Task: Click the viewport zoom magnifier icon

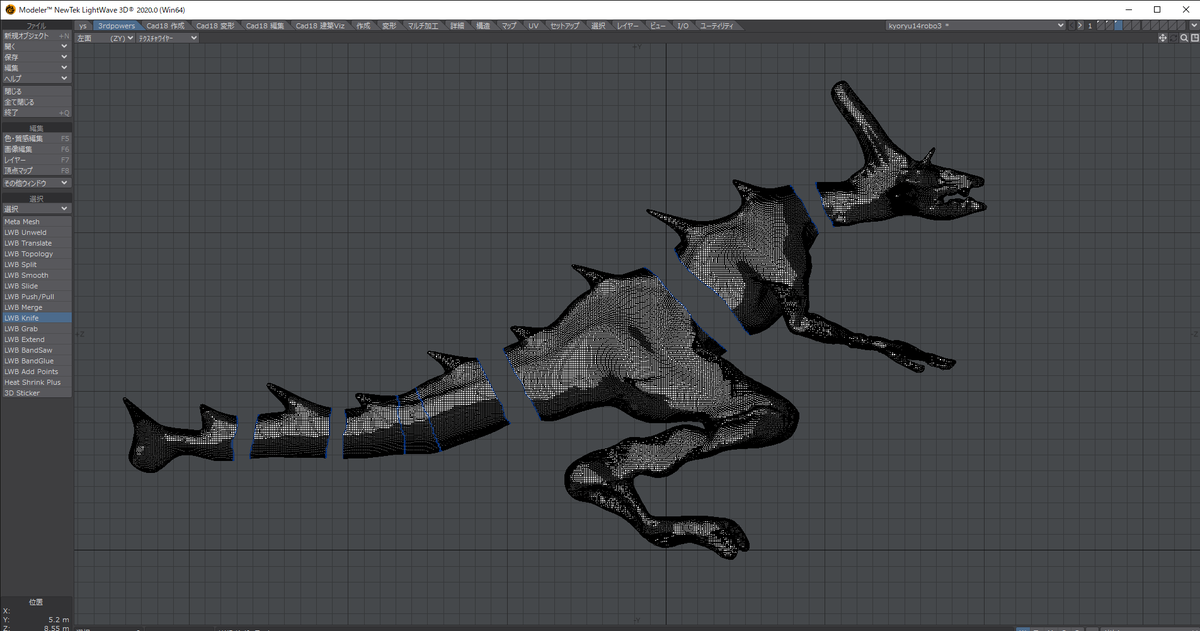Action: click(1184, 38)
